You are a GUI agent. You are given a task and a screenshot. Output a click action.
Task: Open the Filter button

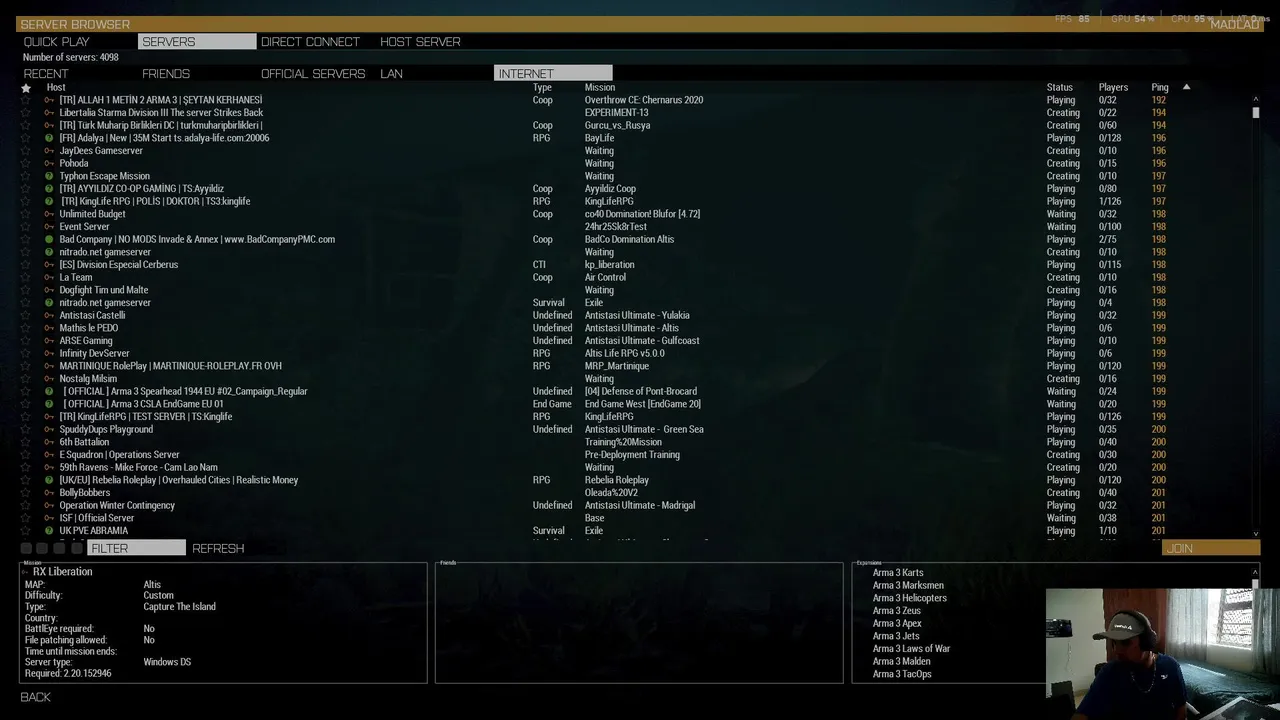coord(136,548)
